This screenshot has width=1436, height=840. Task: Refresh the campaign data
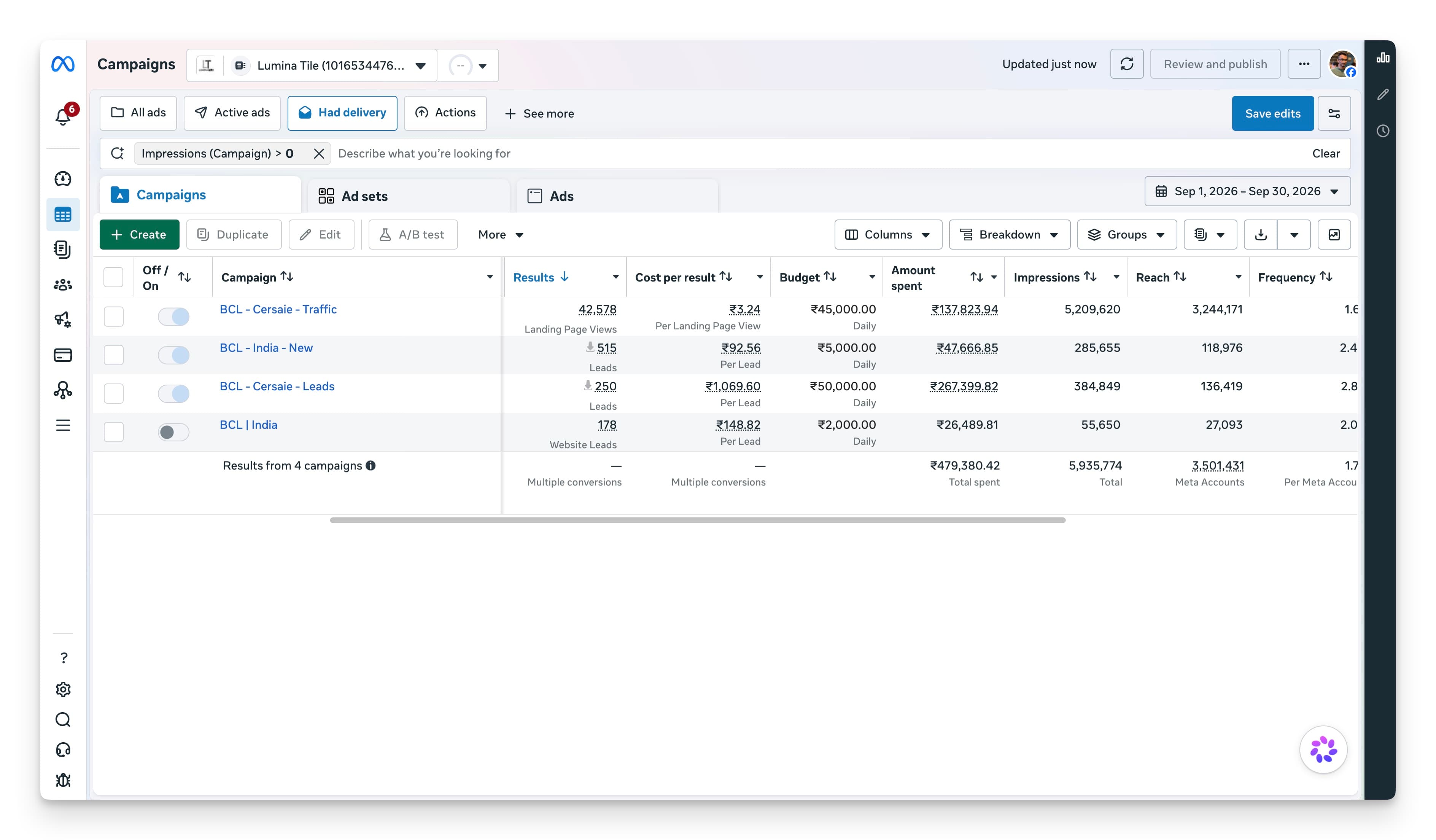1127,64
